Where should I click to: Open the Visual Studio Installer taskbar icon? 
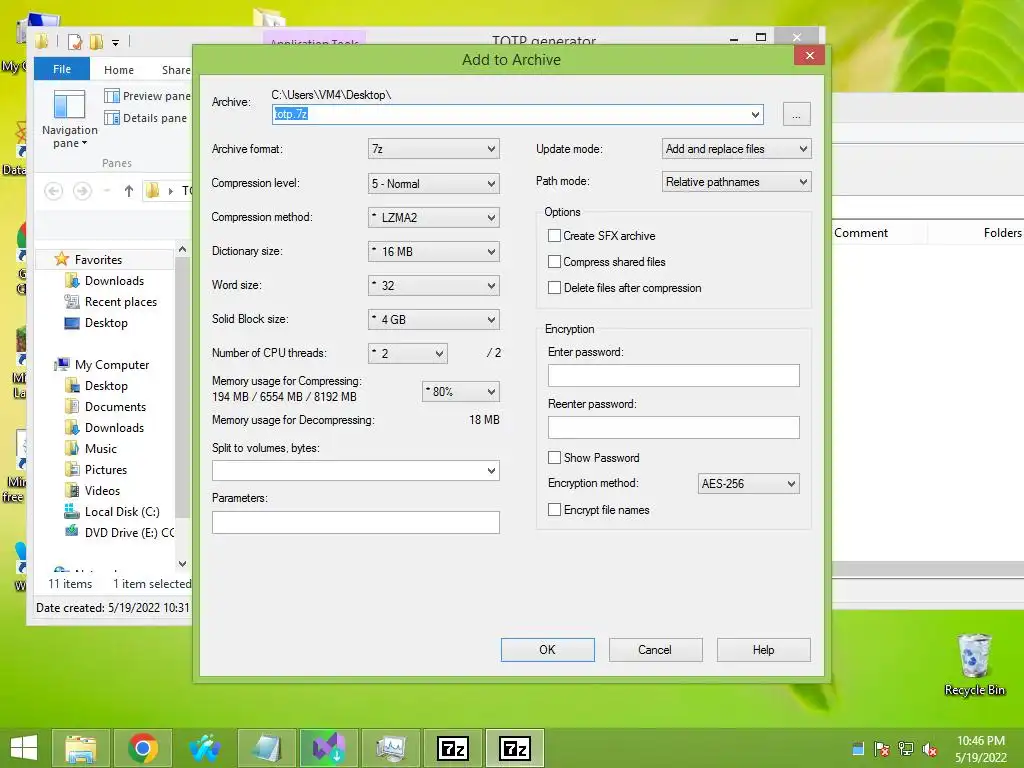tap(328, 748)
